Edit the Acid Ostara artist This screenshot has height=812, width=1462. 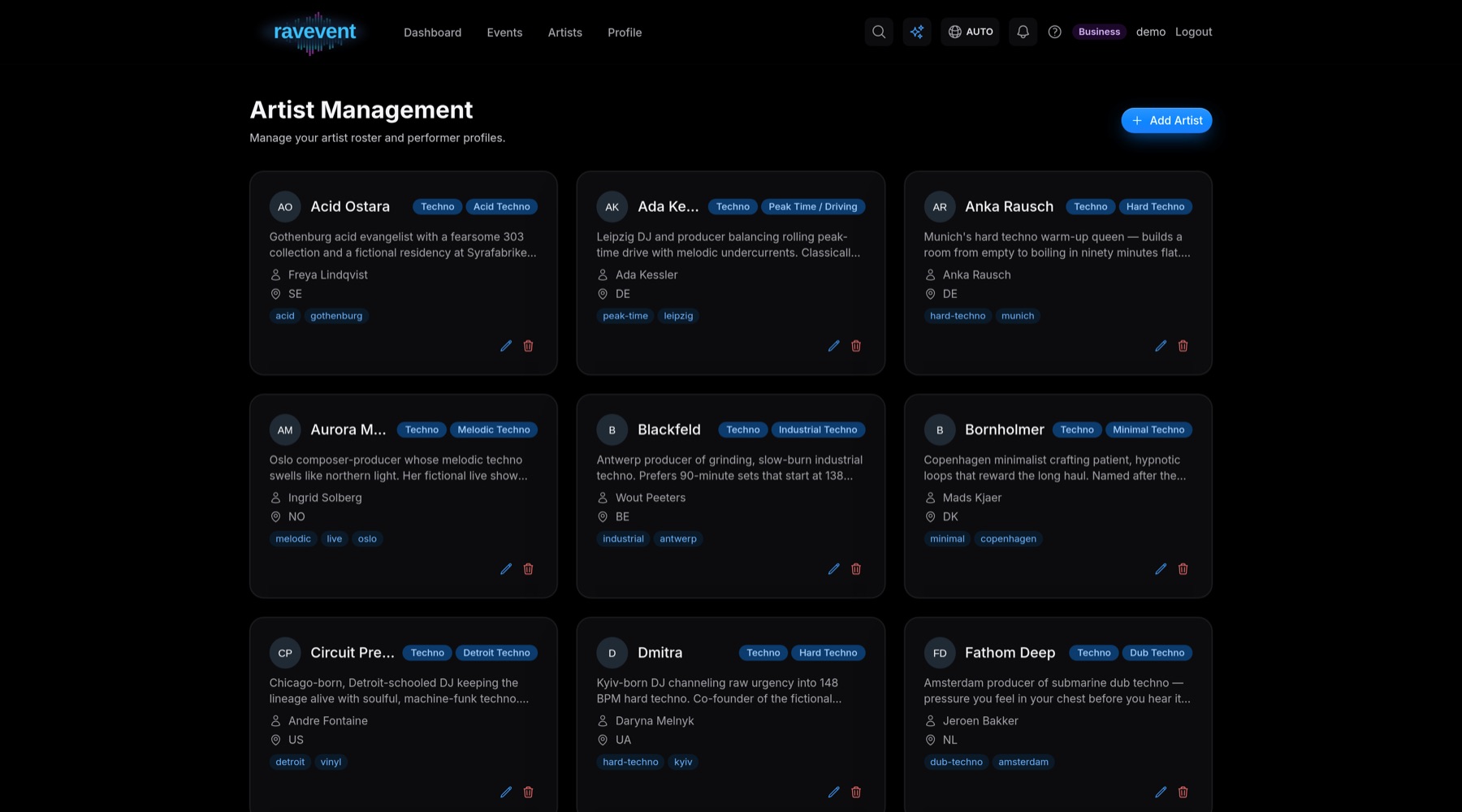[x=506, y=346]
